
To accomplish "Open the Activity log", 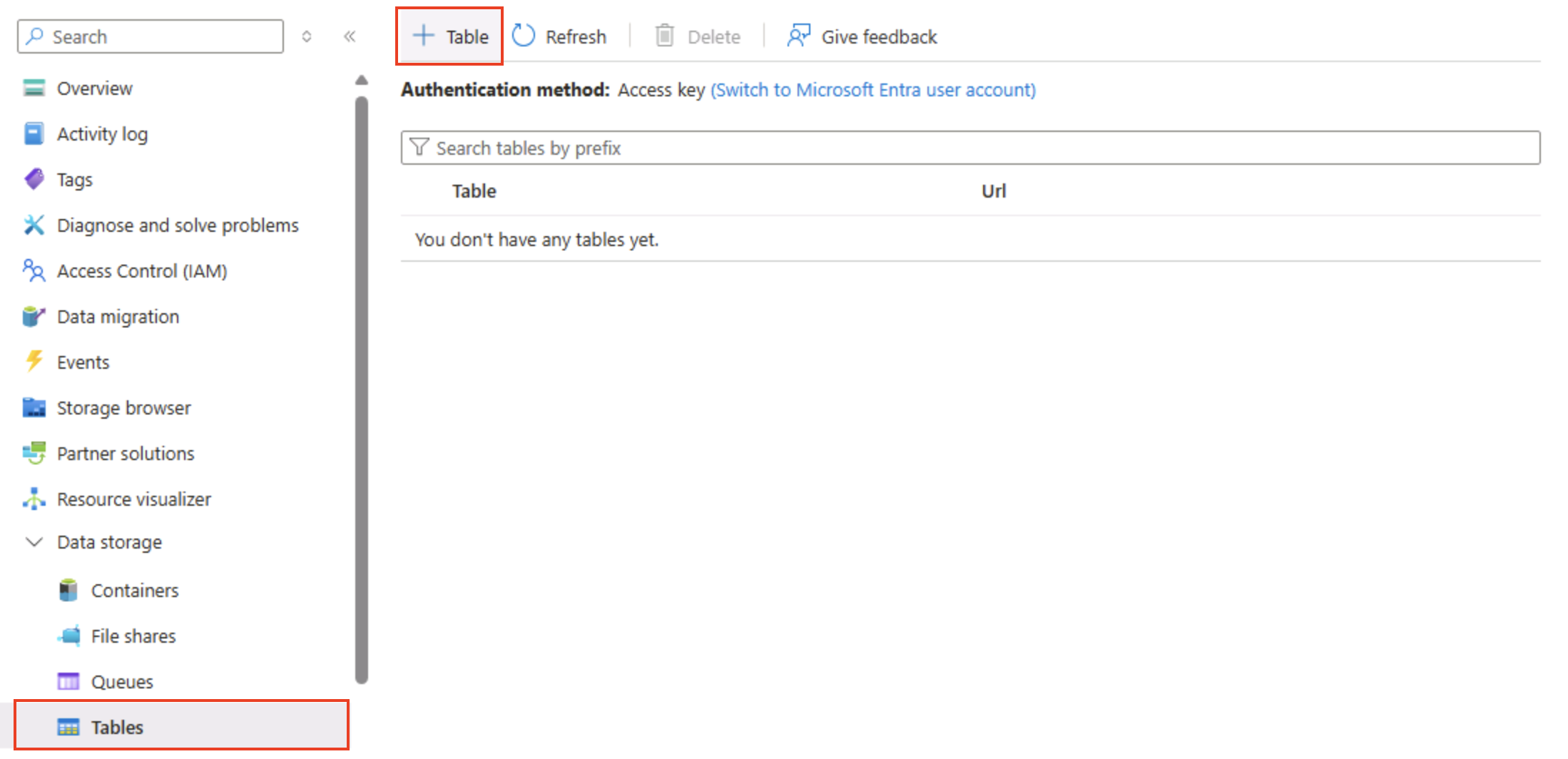I will (x=103, y=133).
